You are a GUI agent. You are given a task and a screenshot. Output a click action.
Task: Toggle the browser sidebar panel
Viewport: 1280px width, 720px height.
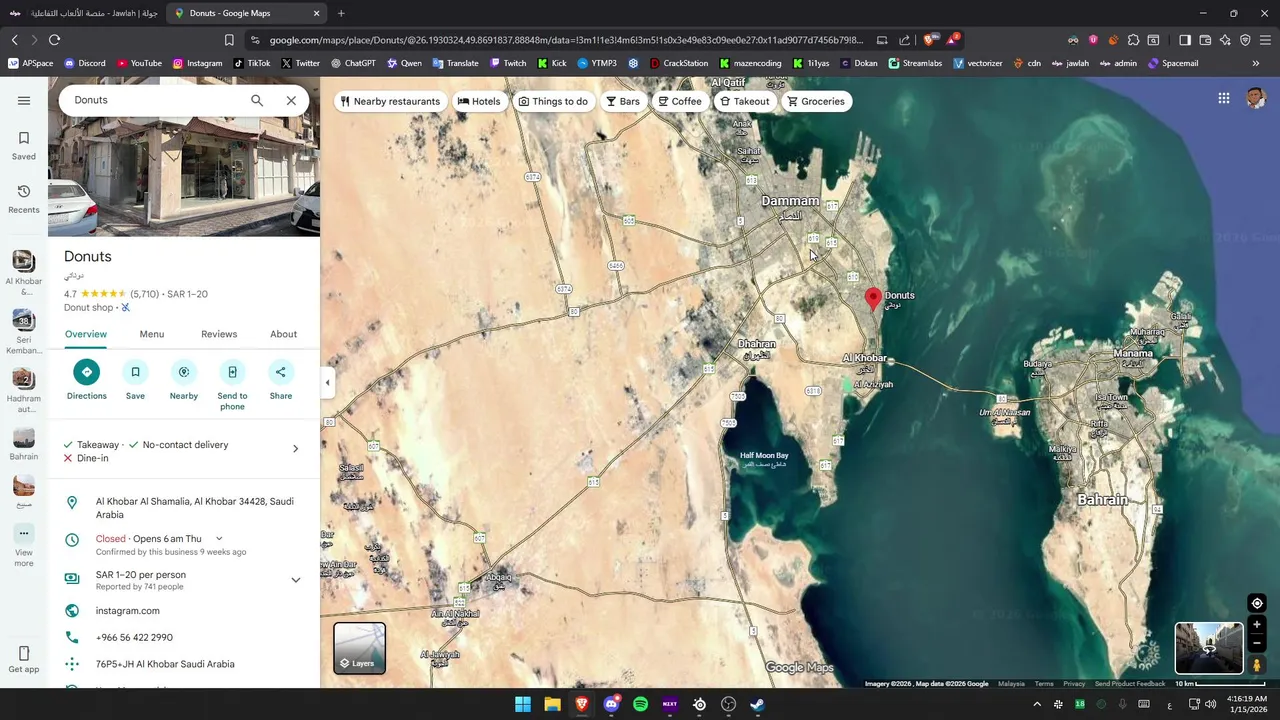(x=1185, y=40)
